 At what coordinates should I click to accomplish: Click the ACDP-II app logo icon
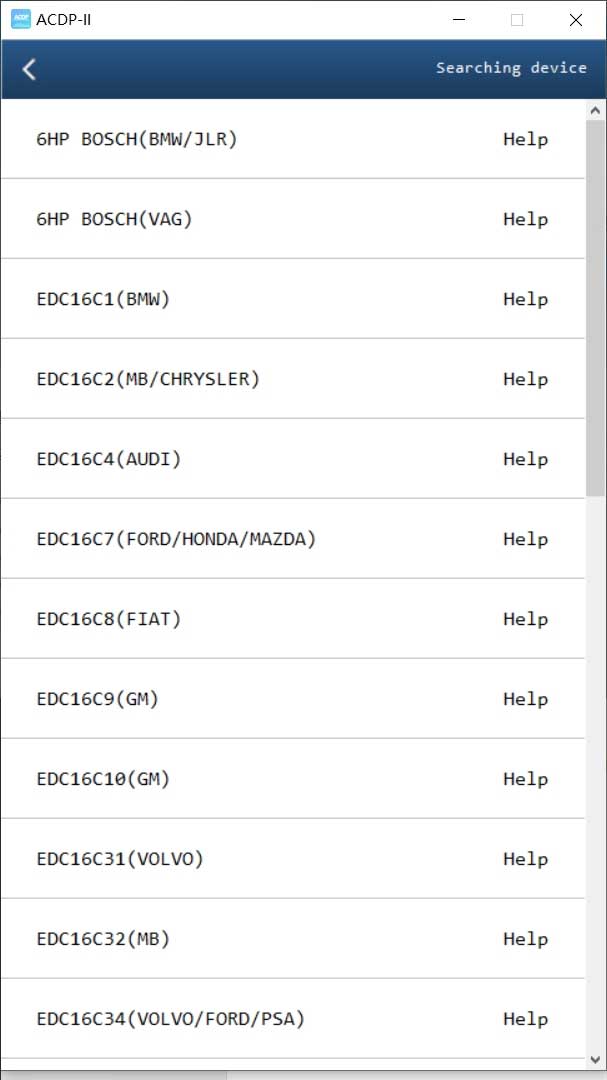click(19, 19)
